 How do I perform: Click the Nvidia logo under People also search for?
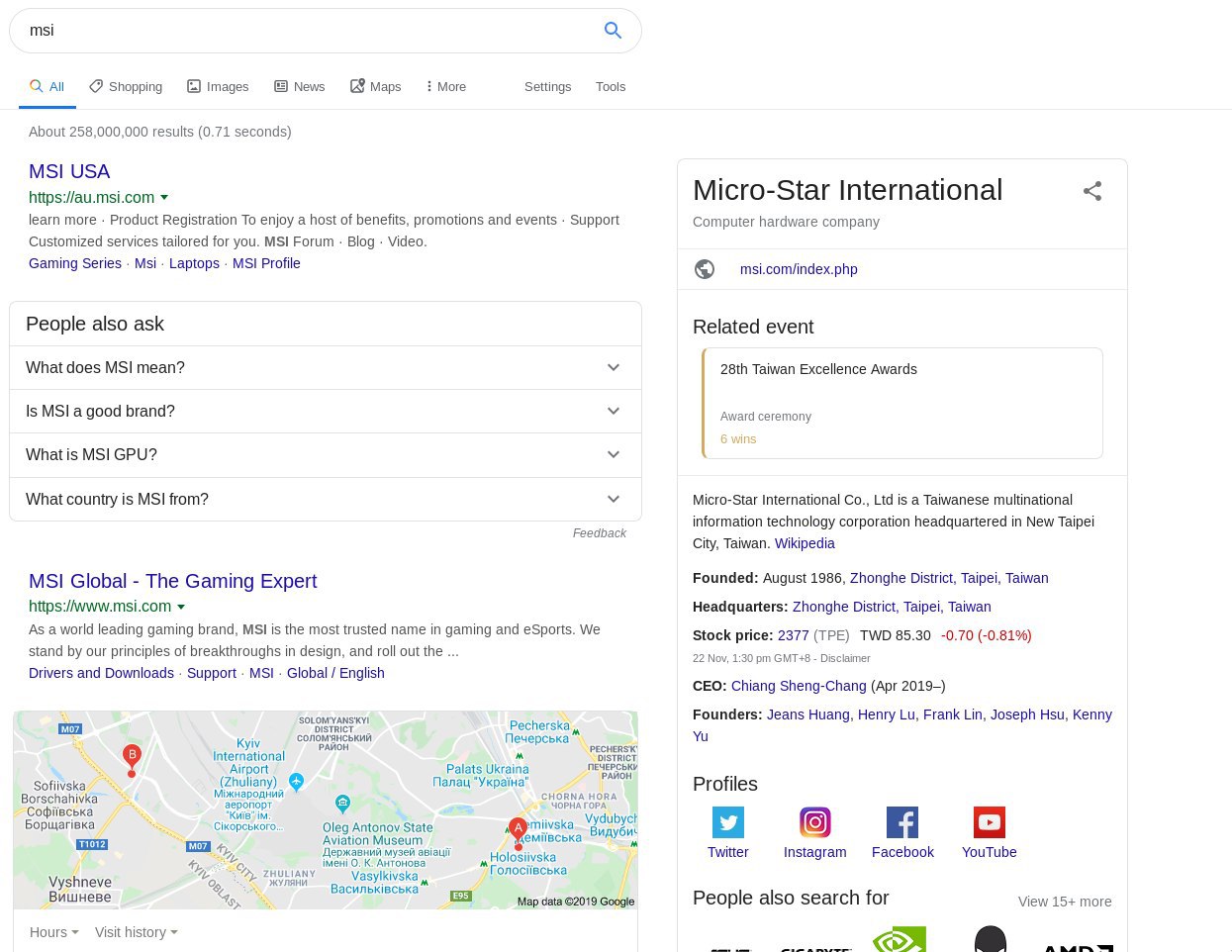pos(900,939)
